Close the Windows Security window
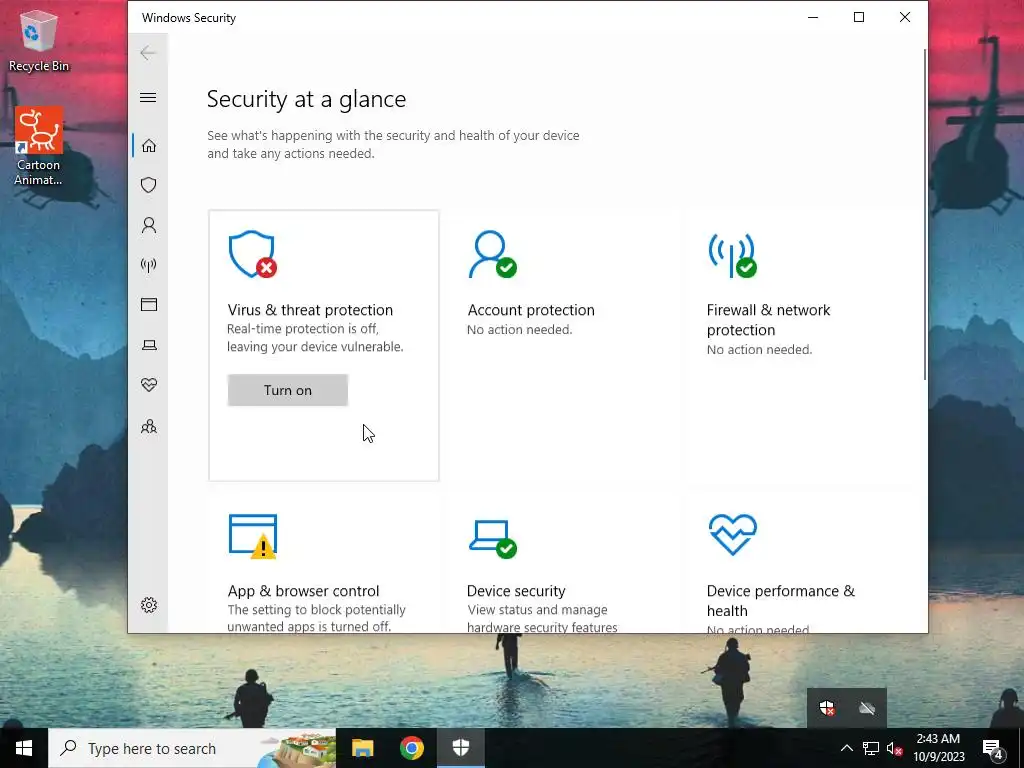Screen dimensions: 1024x768 tap(904, 18)
